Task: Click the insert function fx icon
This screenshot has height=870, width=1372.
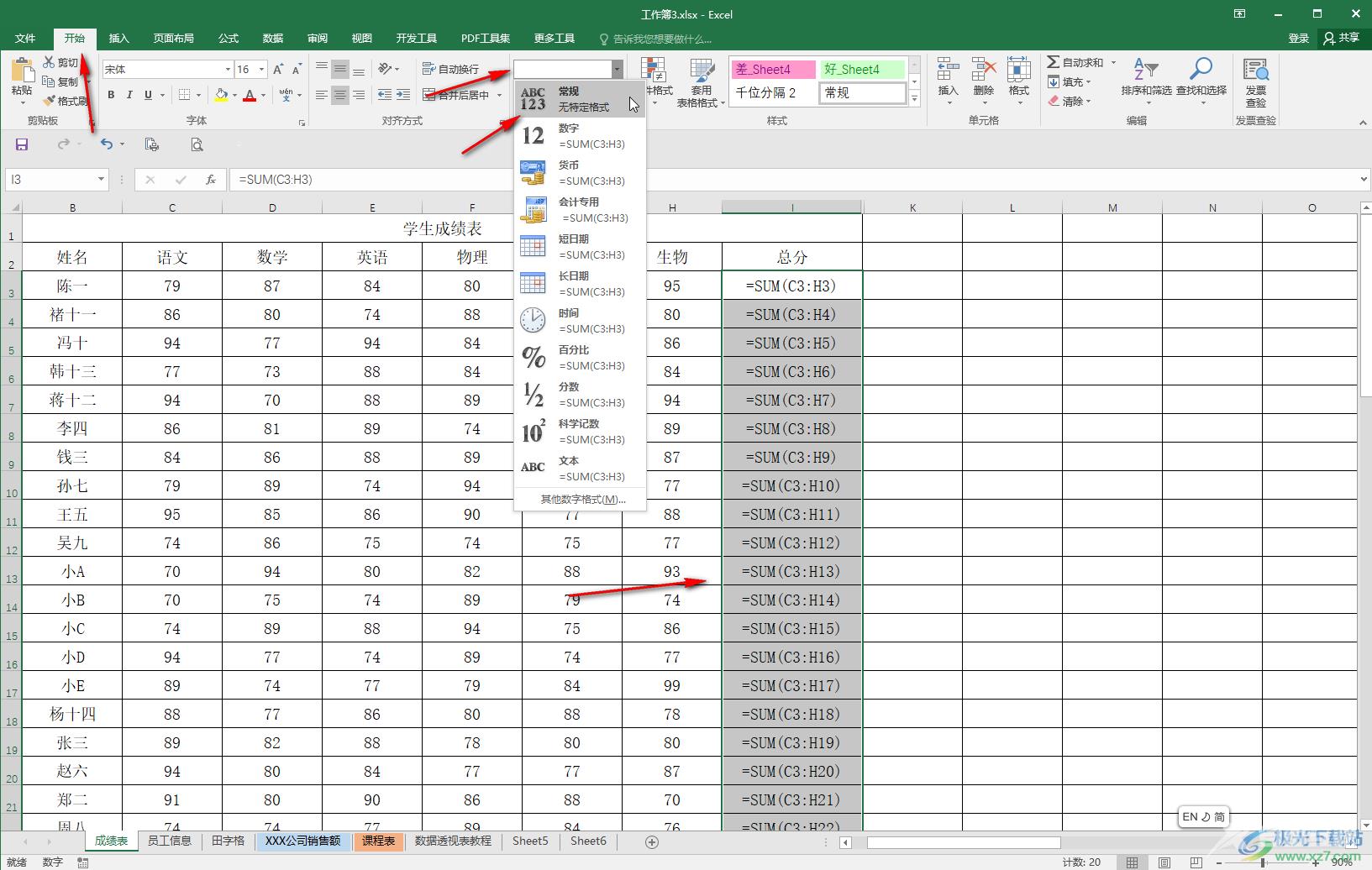Action: coord(211,179)
